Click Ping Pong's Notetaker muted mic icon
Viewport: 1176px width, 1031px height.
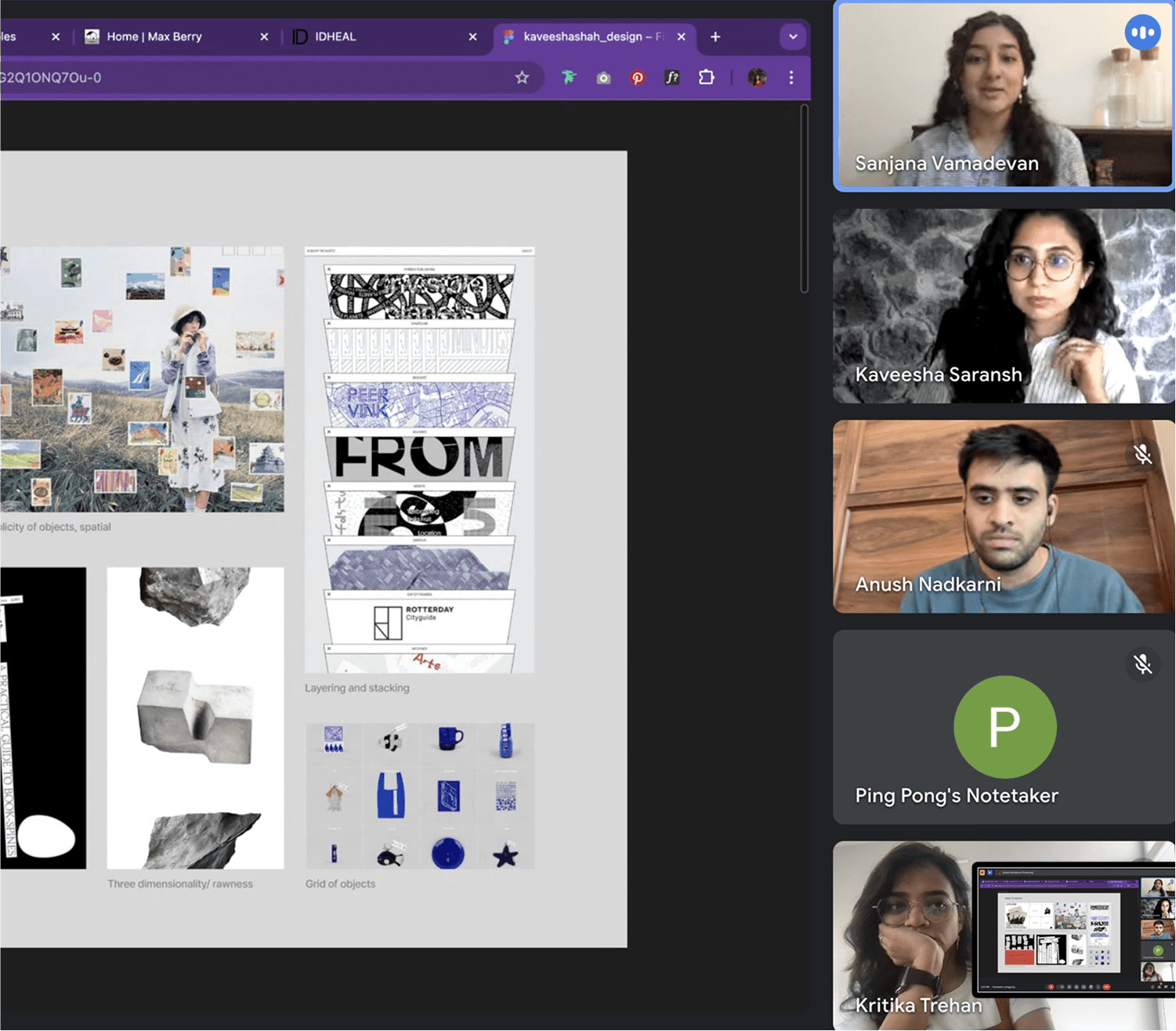(1142, 664)
